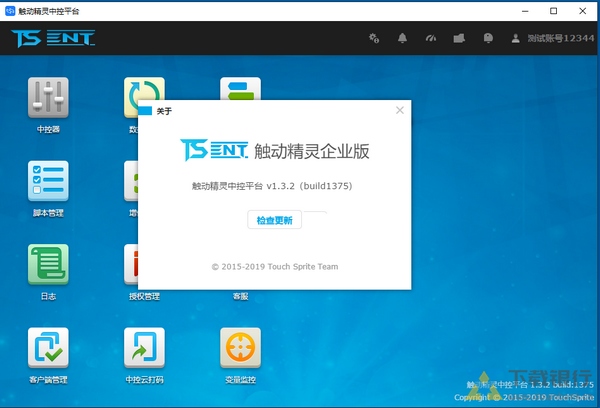Close the 触动精灵中控平台 main window
This screenshot has width=600, height=408.
[582, 11]
